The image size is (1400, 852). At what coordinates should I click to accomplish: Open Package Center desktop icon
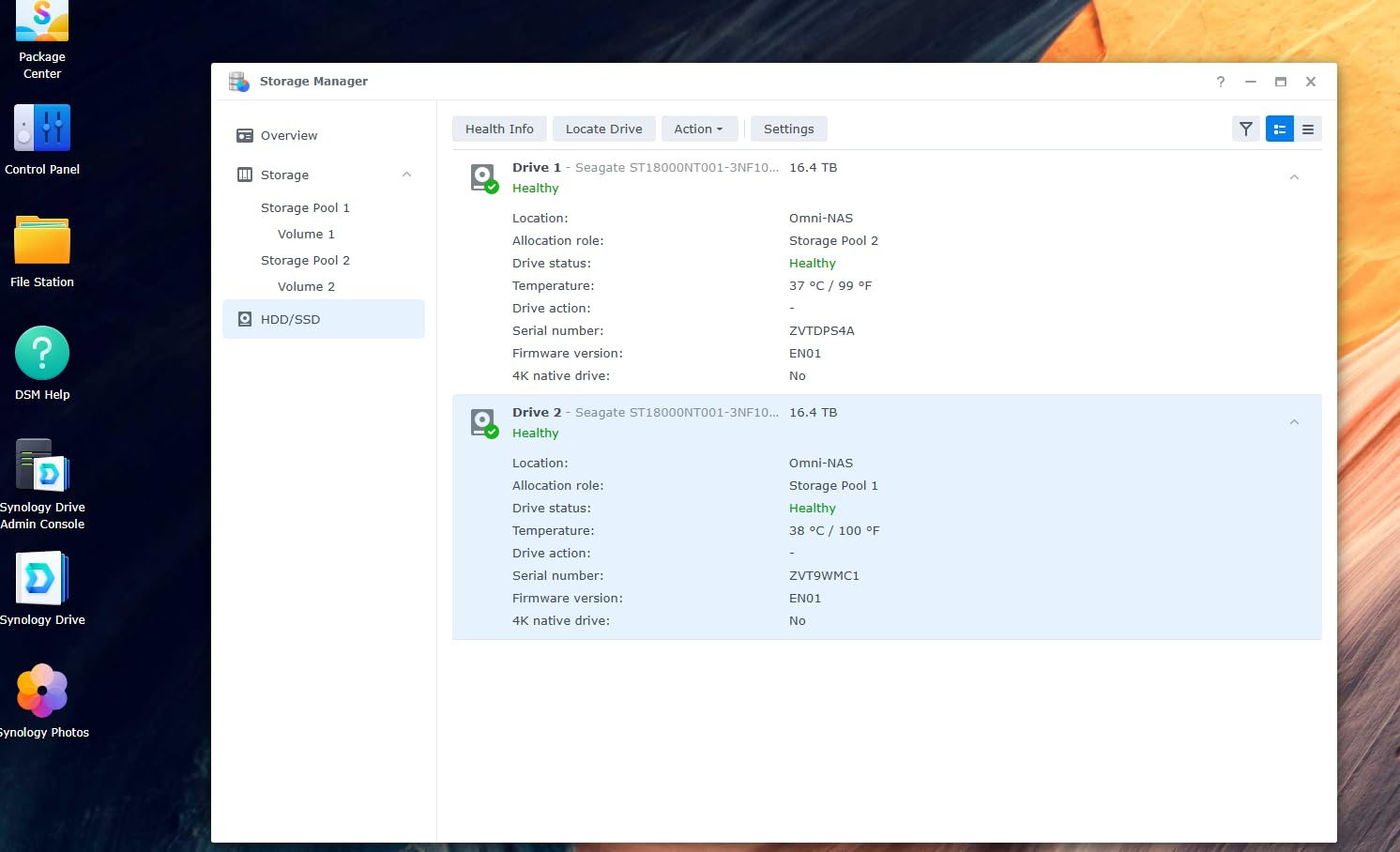[42, 23]
